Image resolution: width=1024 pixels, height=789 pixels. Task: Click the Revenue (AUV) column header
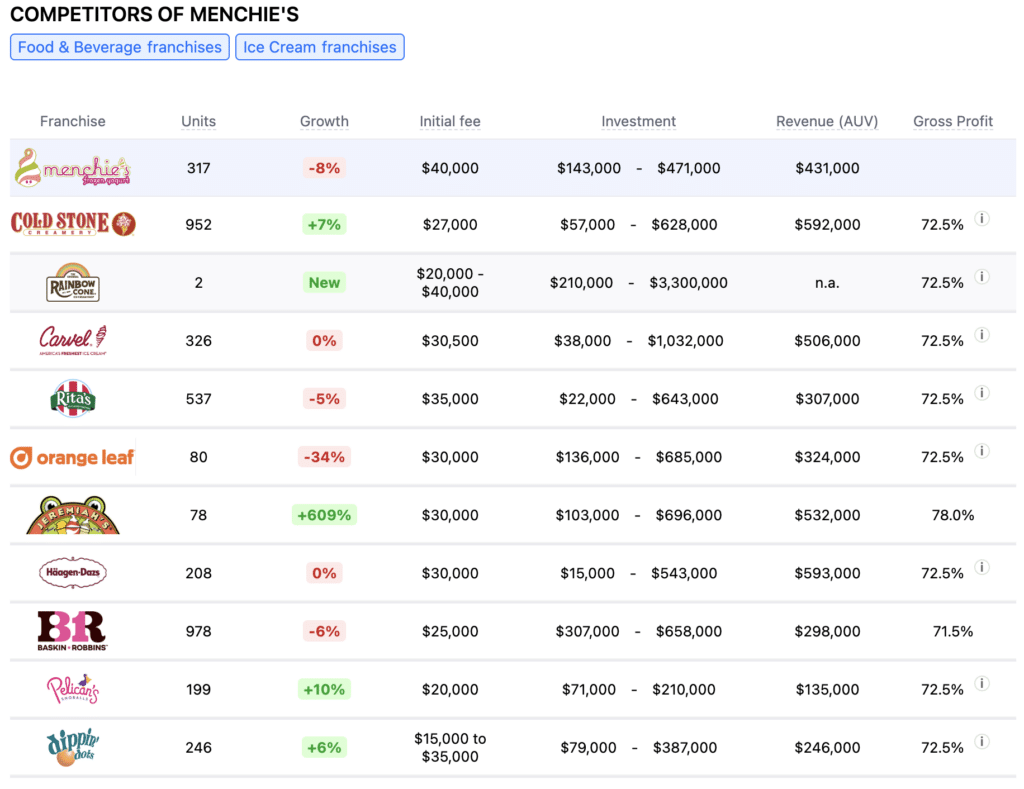pyautogui.click(x=827, y=121)
